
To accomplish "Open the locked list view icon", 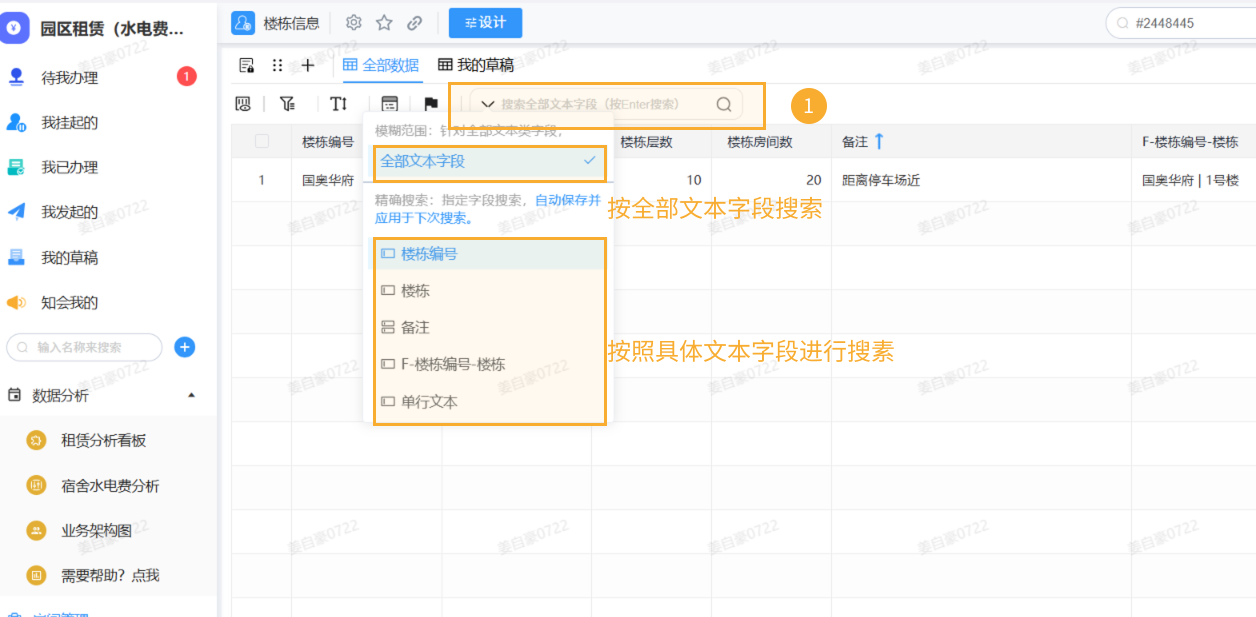I will tap(247, 65).
